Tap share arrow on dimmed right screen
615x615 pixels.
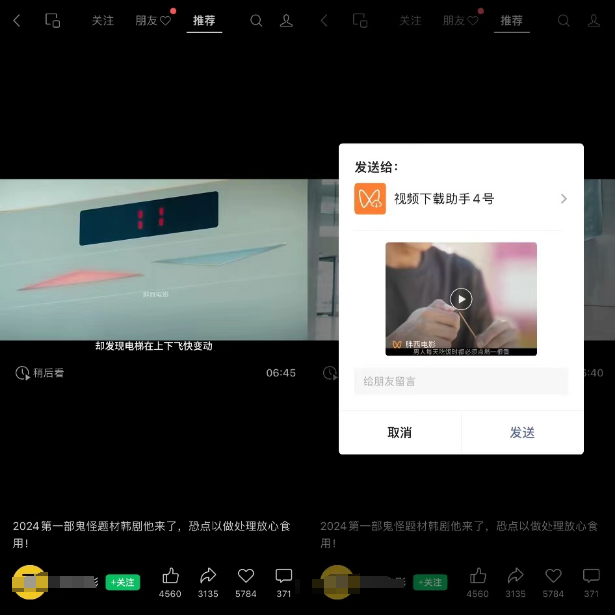[x=515, y=576]
